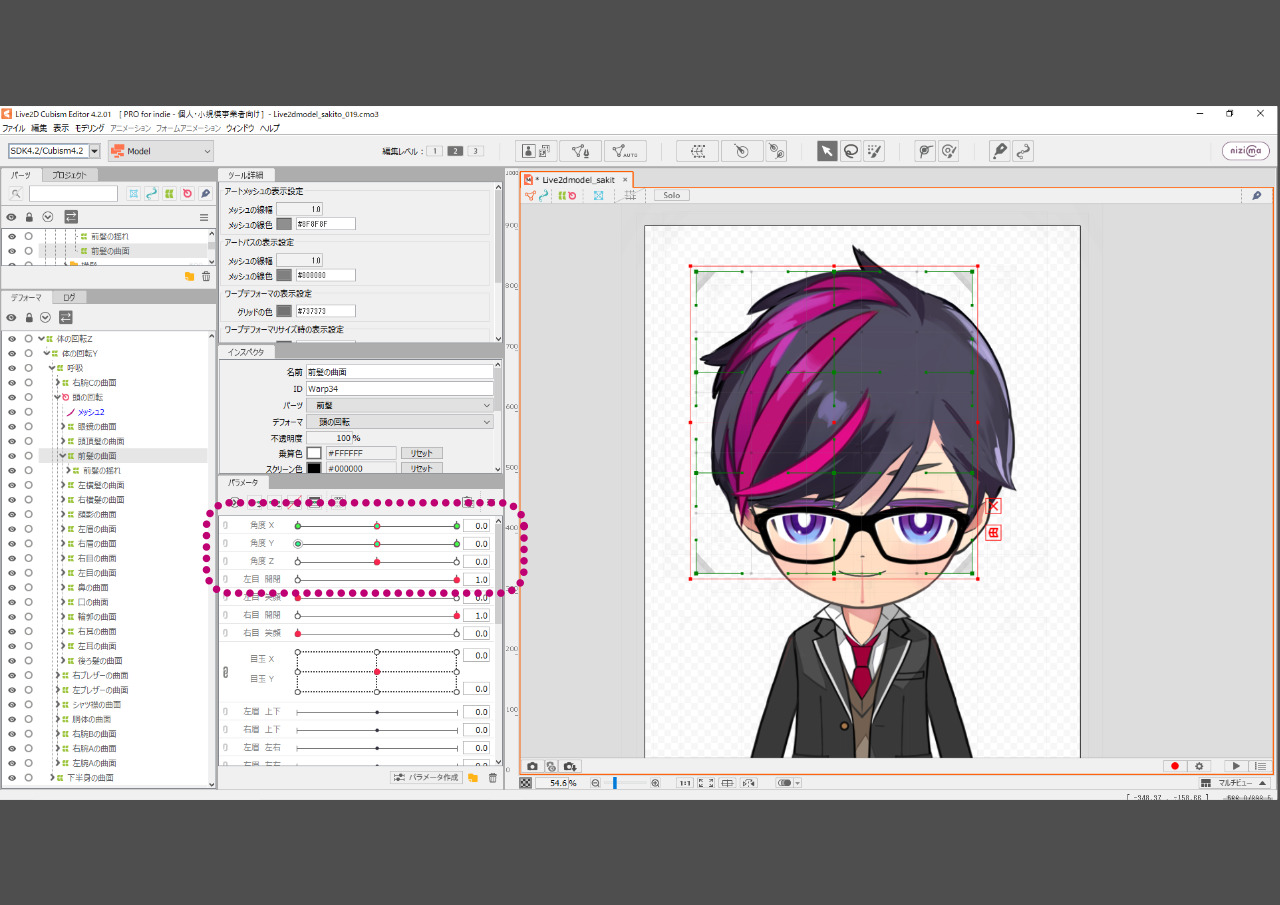Toggle visibility eye of 頭の回転 deformer
This screenshot has height=905, width=1280.
pyautogui.click(x=12, y=397)
